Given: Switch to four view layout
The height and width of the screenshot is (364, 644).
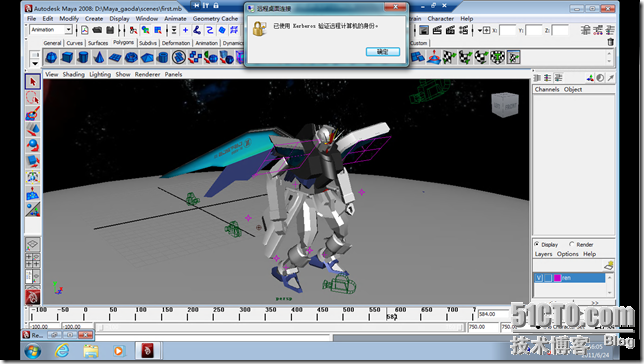Looking at the screenshot, I should tap(33, 260).
